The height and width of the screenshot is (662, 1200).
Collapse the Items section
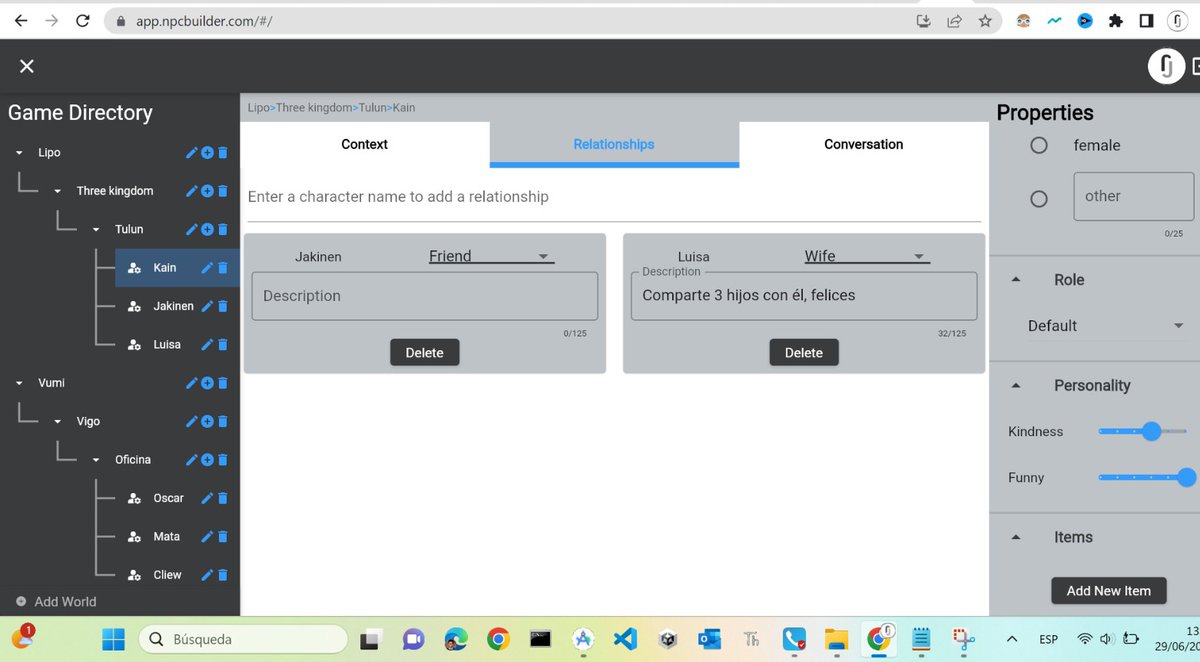pos(1016,537)
